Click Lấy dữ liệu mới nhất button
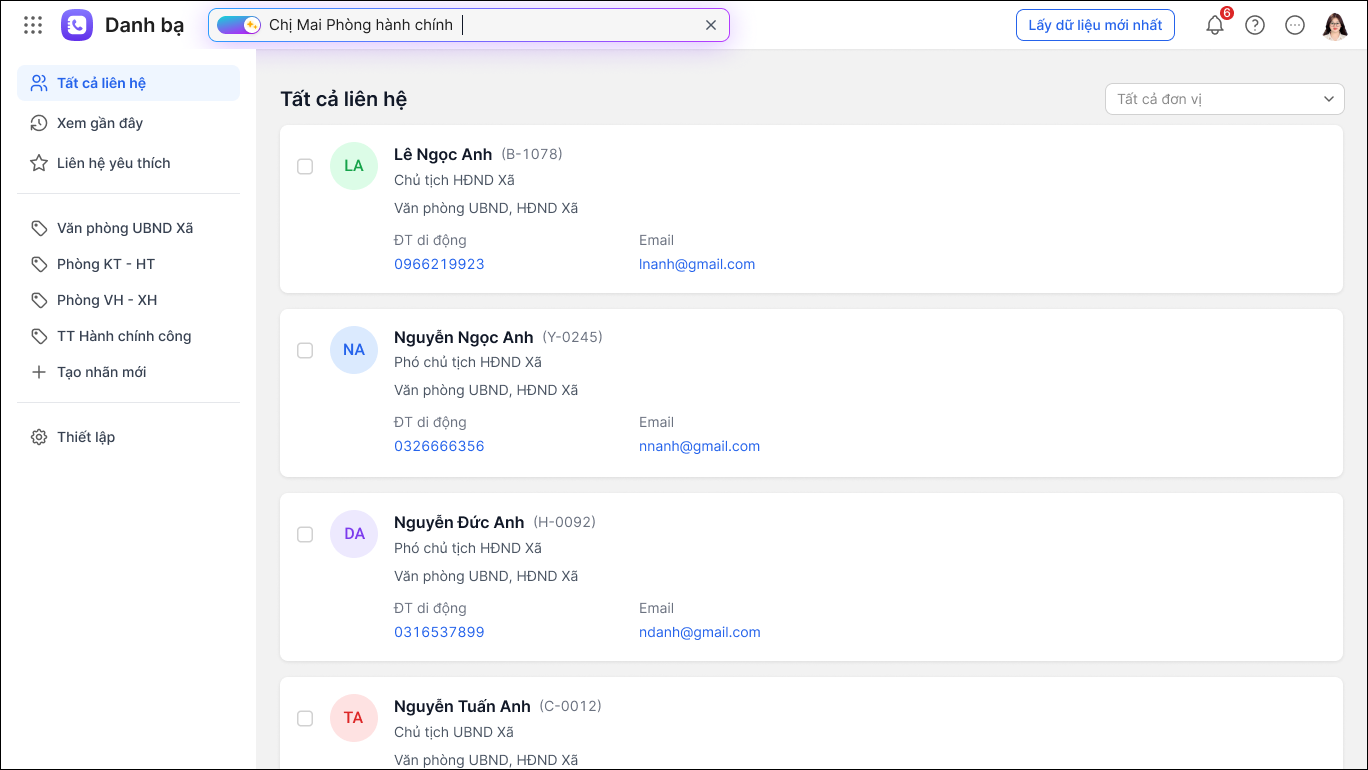1368x770 pixels. (1095, 25)
